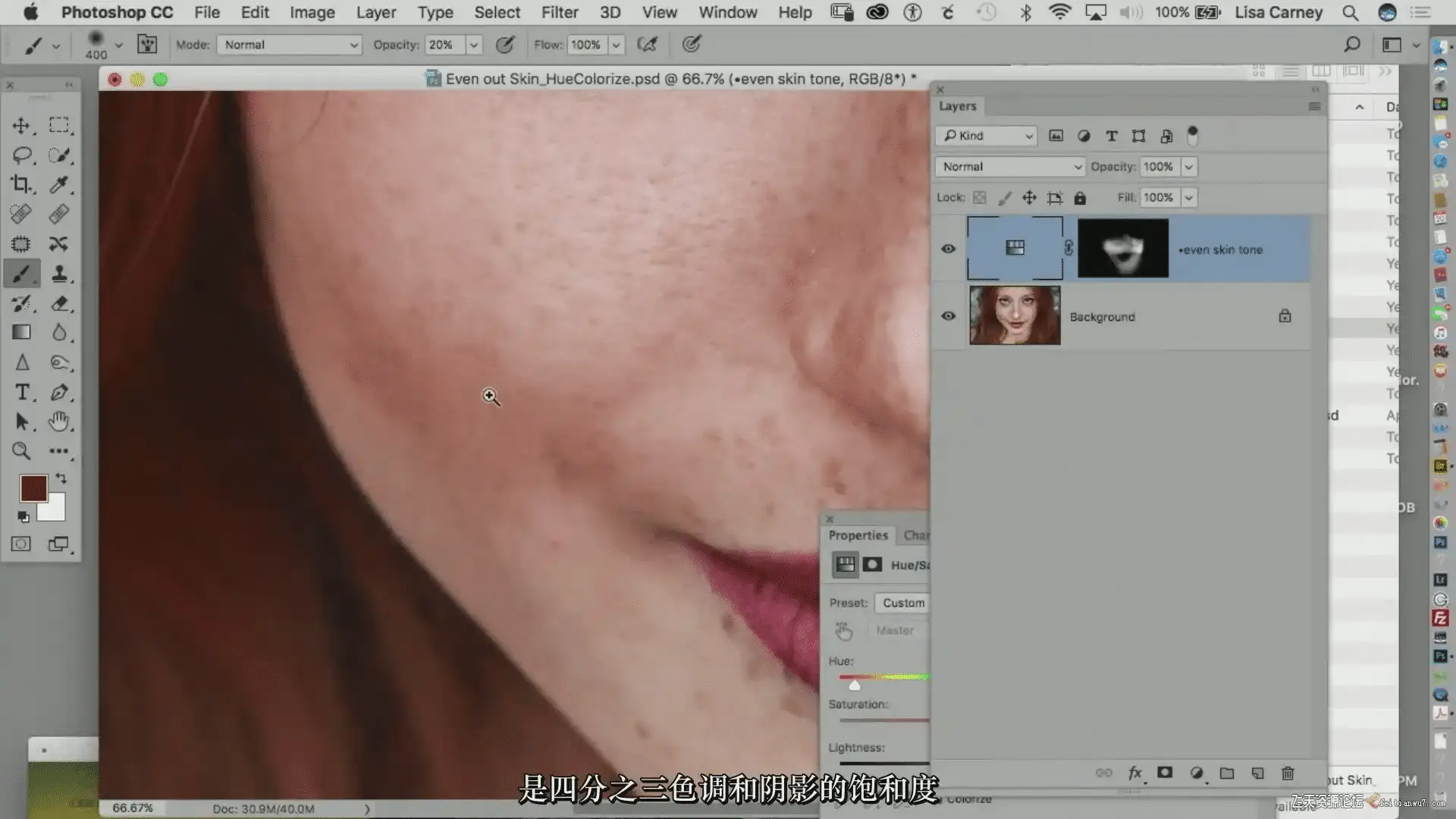Select the Hand tool
This screenshot has width=1456, height=819.
click(59, 421)
